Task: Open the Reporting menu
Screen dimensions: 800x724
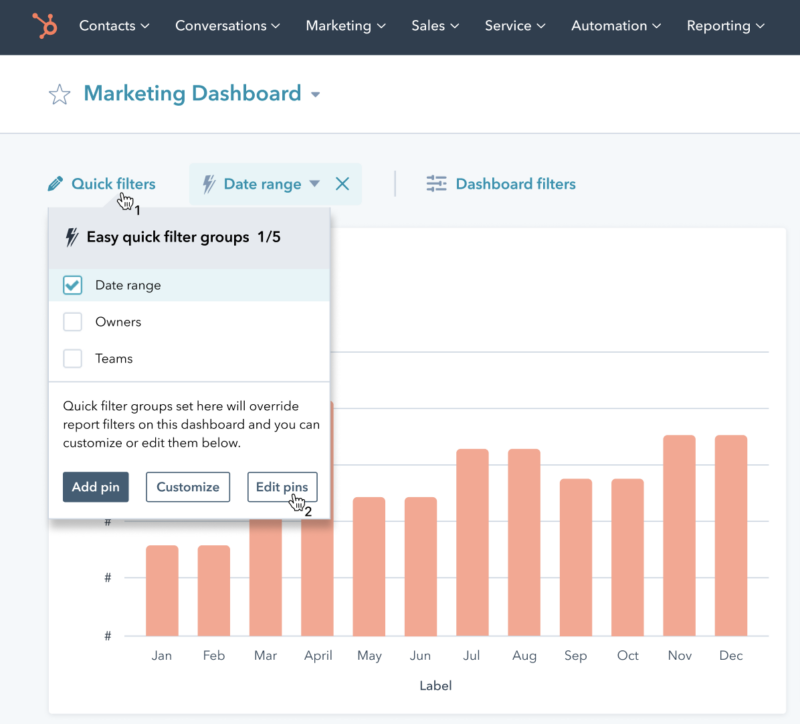Action: tap(725, 26)
